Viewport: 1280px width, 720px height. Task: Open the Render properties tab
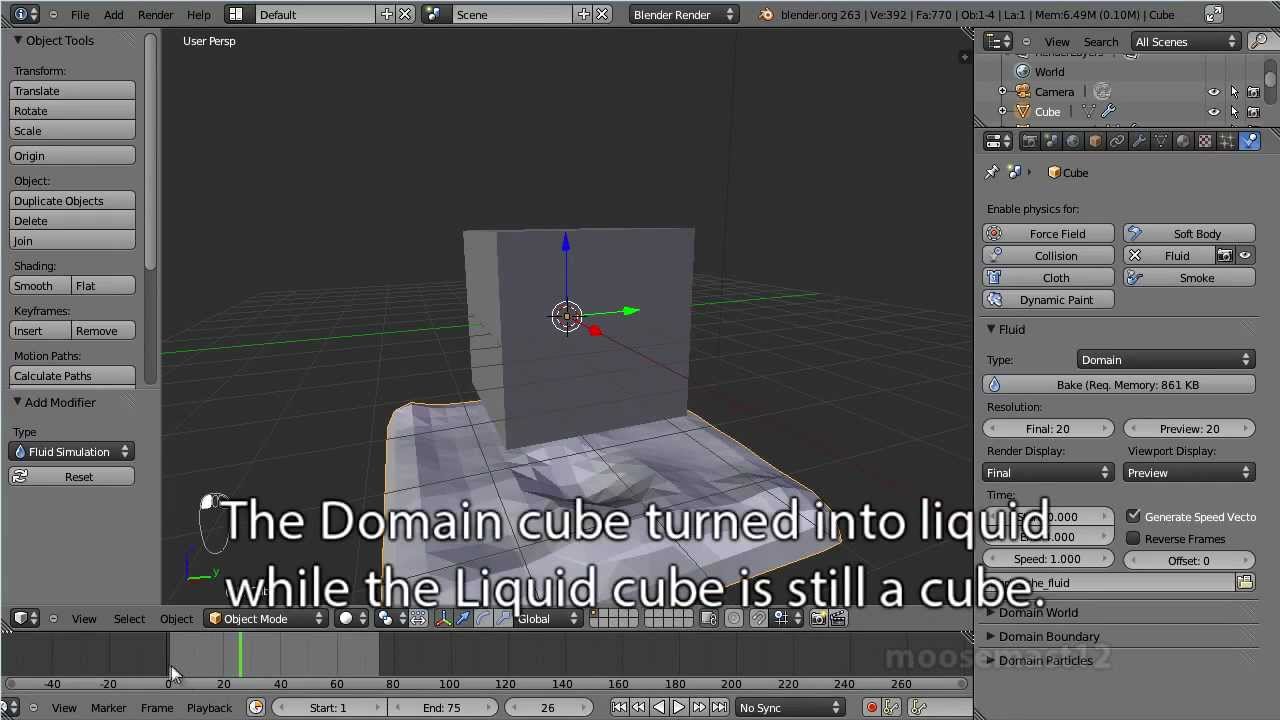1029,141
